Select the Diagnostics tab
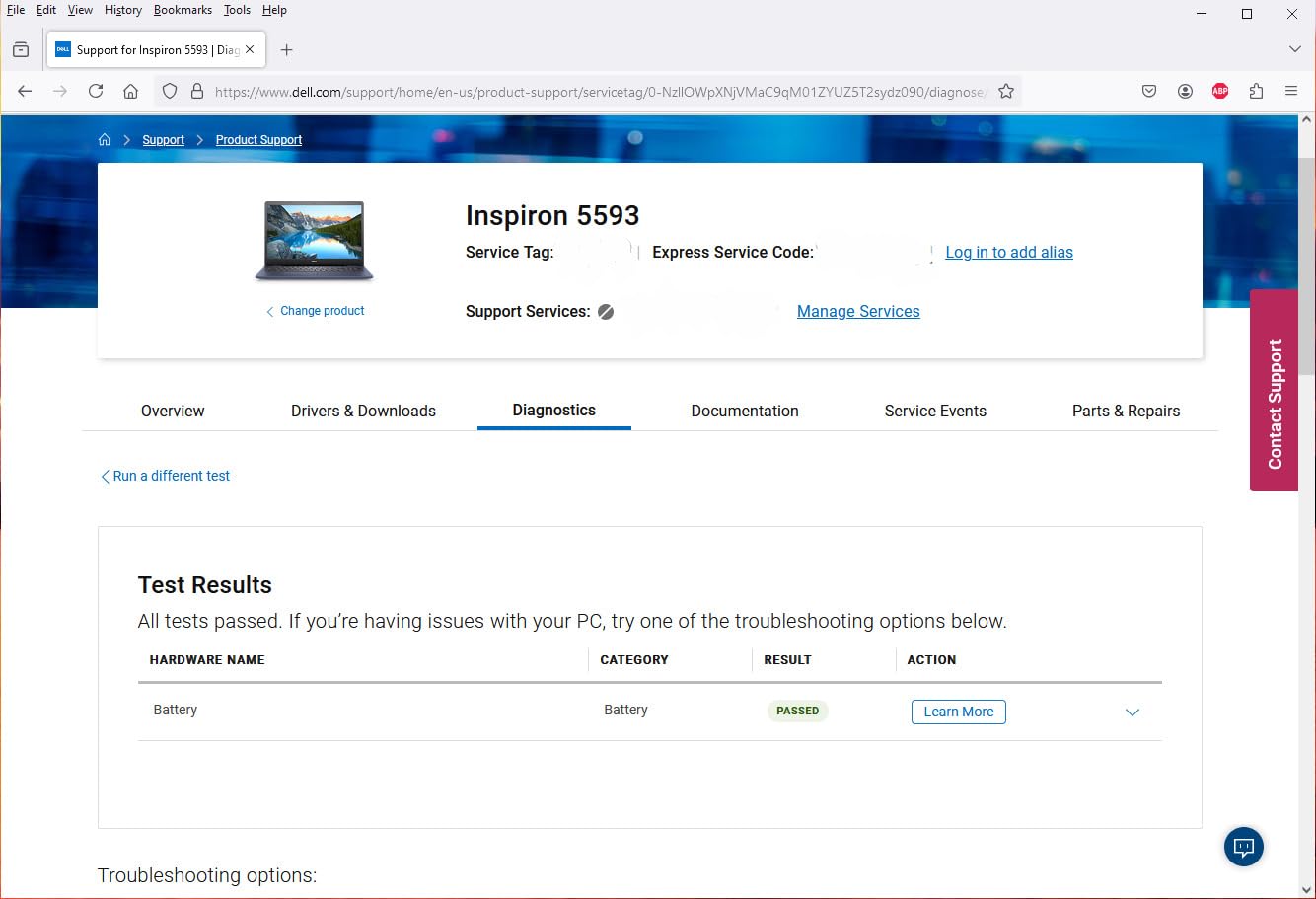 (x=554, y=411)
